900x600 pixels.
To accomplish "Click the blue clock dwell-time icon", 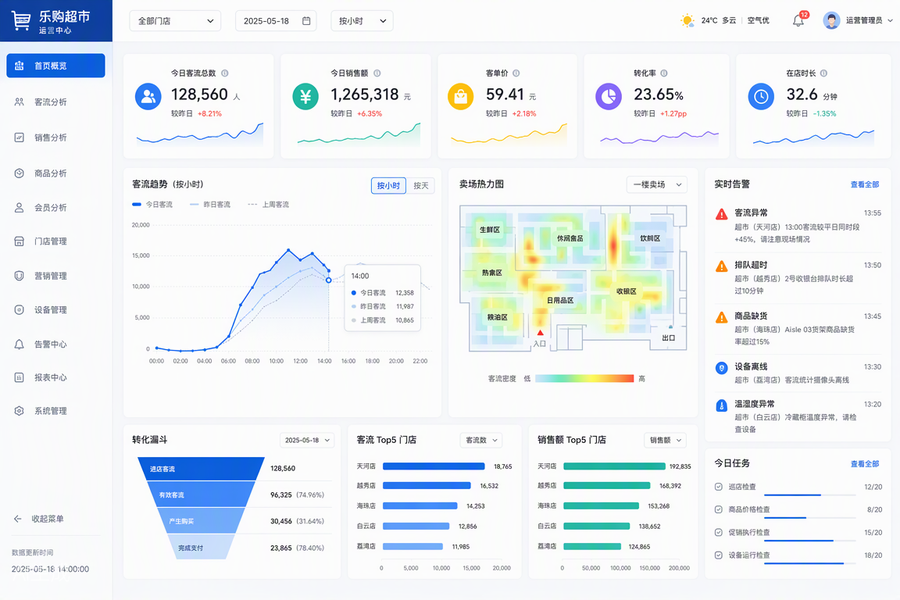I will click(761, 96).
